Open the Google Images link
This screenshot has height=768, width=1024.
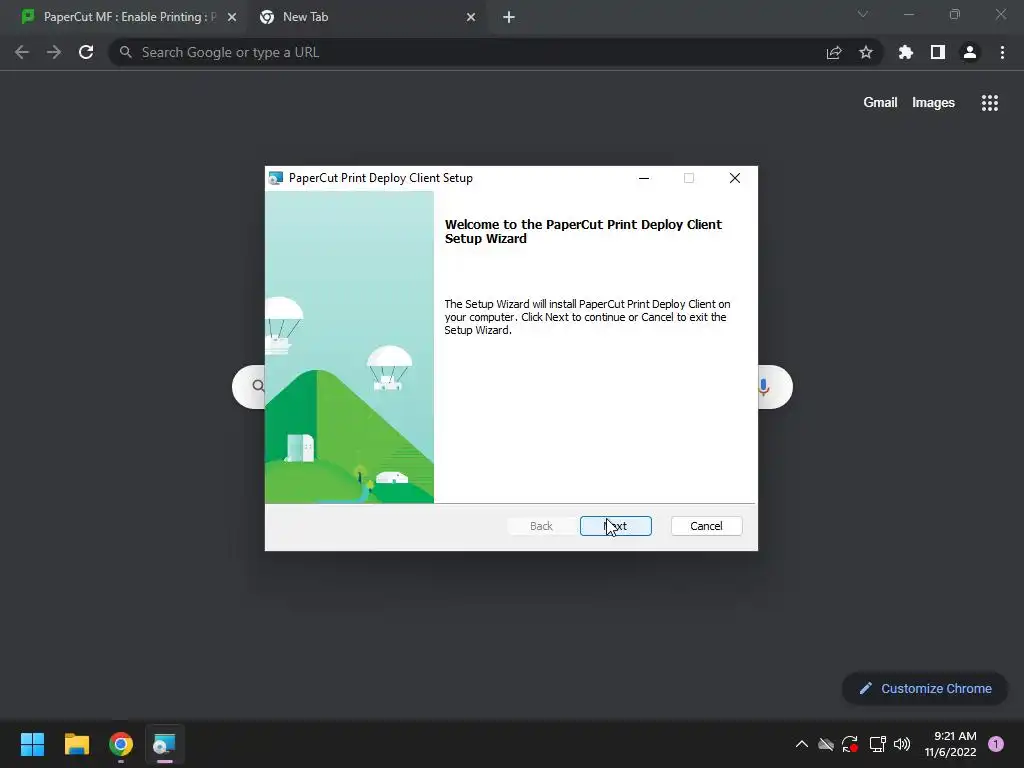933,103
